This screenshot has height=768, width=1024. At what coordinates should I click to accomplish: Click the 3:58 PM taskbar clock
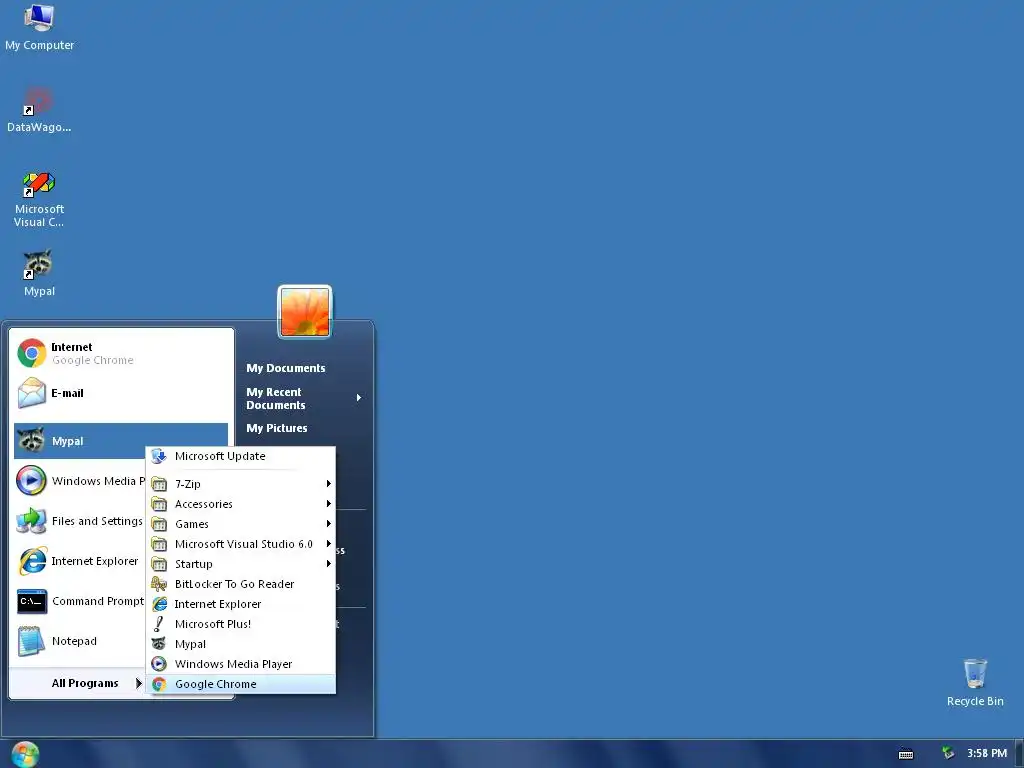point(987,753)
